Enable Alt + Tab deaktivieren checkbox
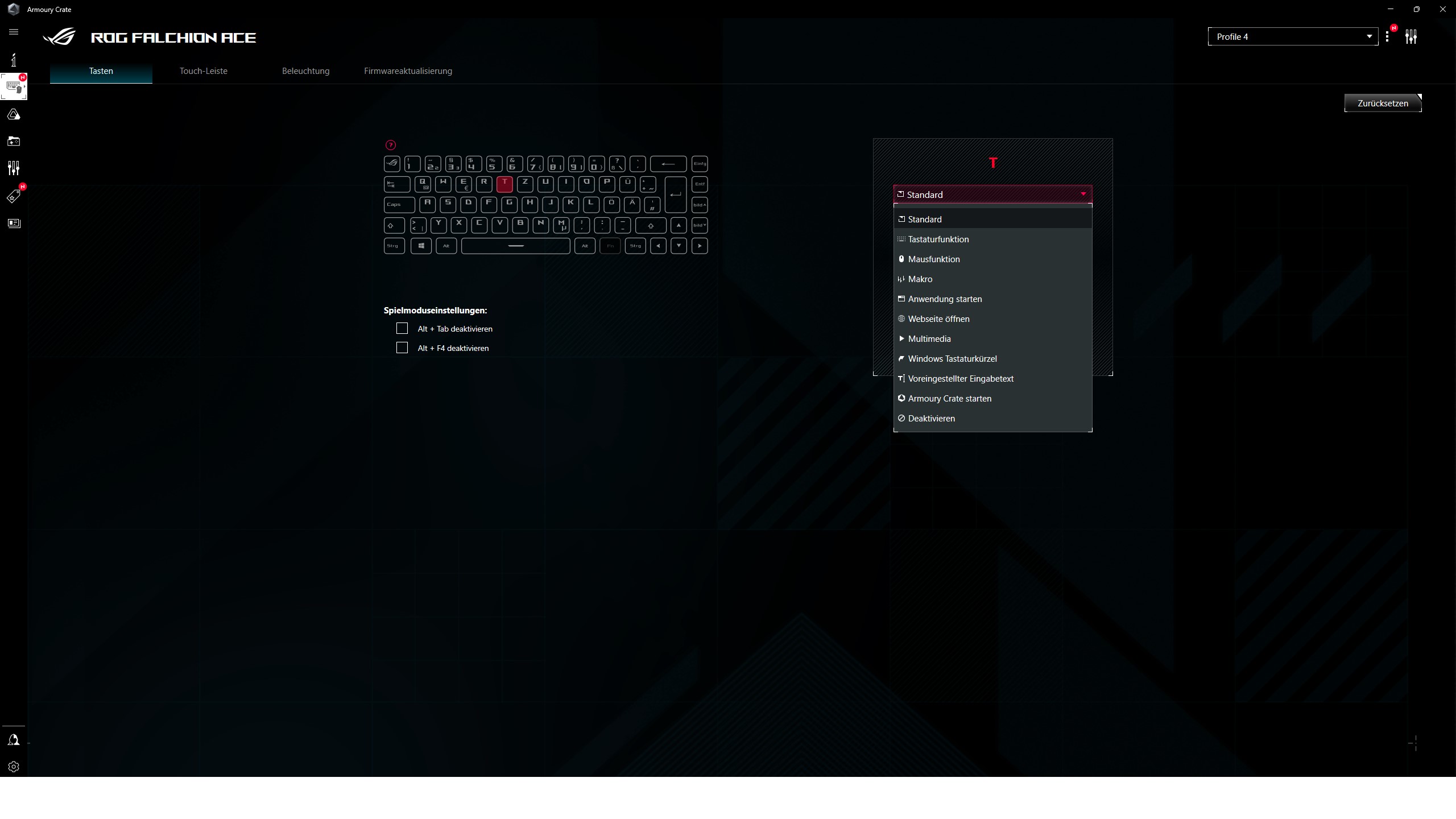This screenshot has width=1456, height=819. [402, 329]
